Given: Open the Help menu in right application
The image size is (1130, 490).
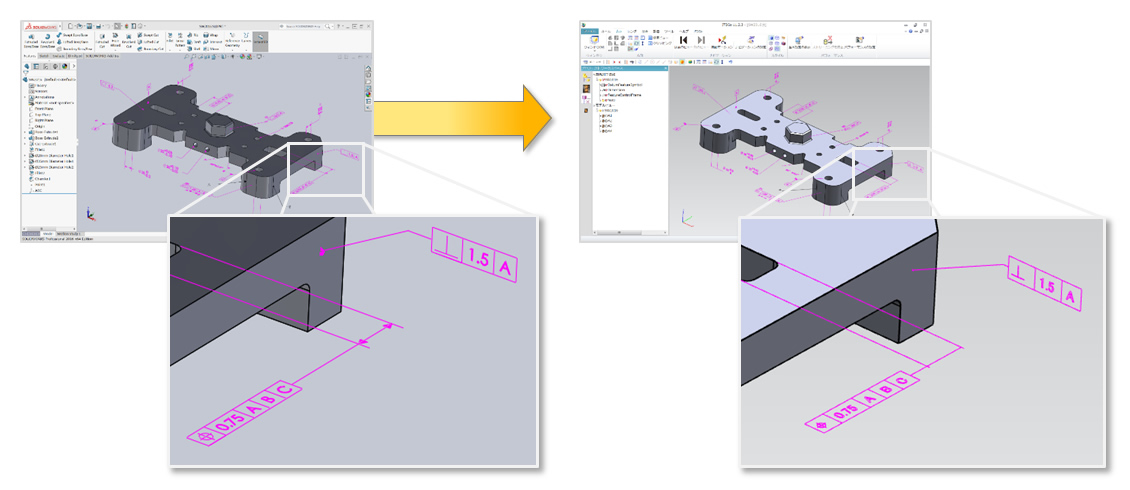Looking at the screenshot, I should (682, 30).
